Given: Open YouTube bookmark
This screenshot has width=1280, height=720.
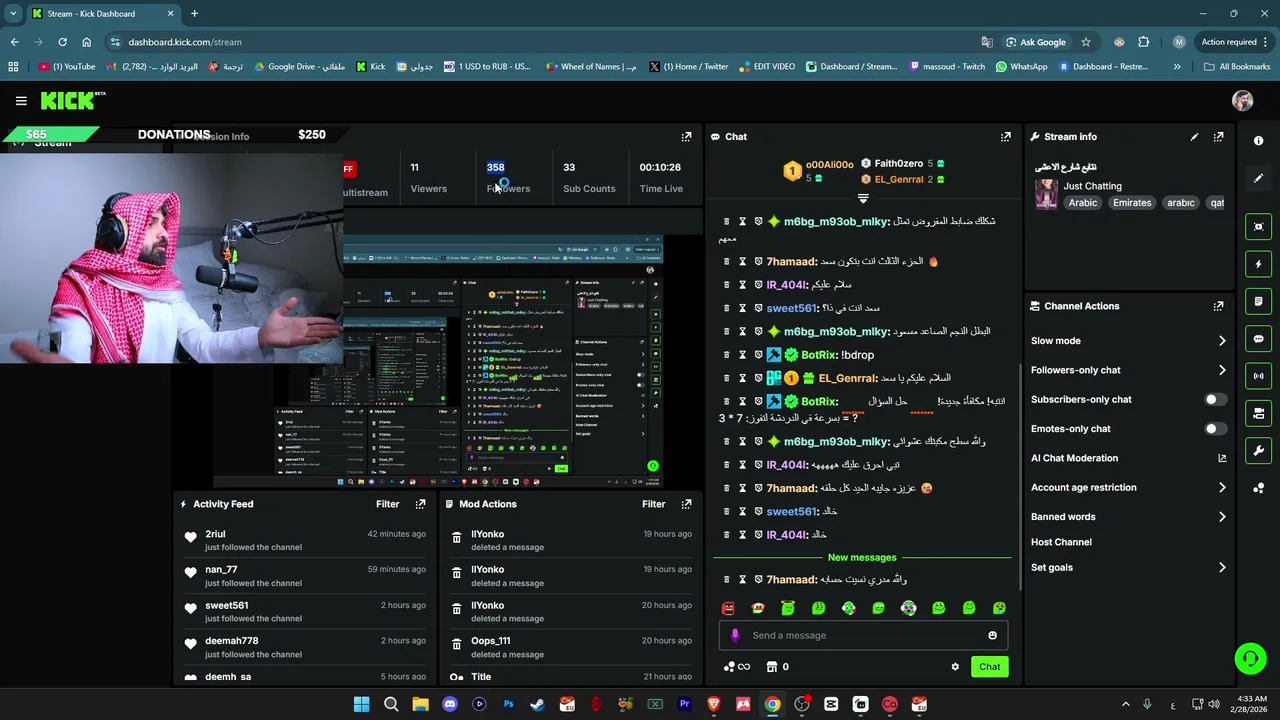Looking at the screenshot, I should pyautogui.click(x=67, y=67).
